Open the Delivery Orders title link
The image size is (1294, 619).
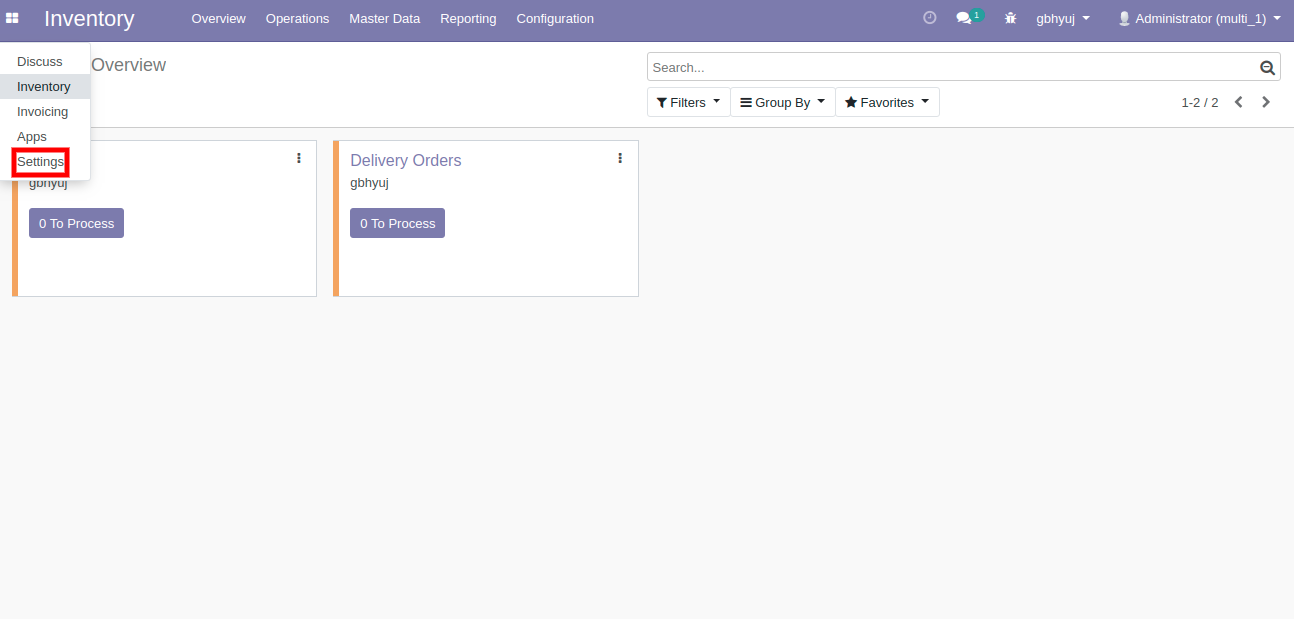[405, 160]
